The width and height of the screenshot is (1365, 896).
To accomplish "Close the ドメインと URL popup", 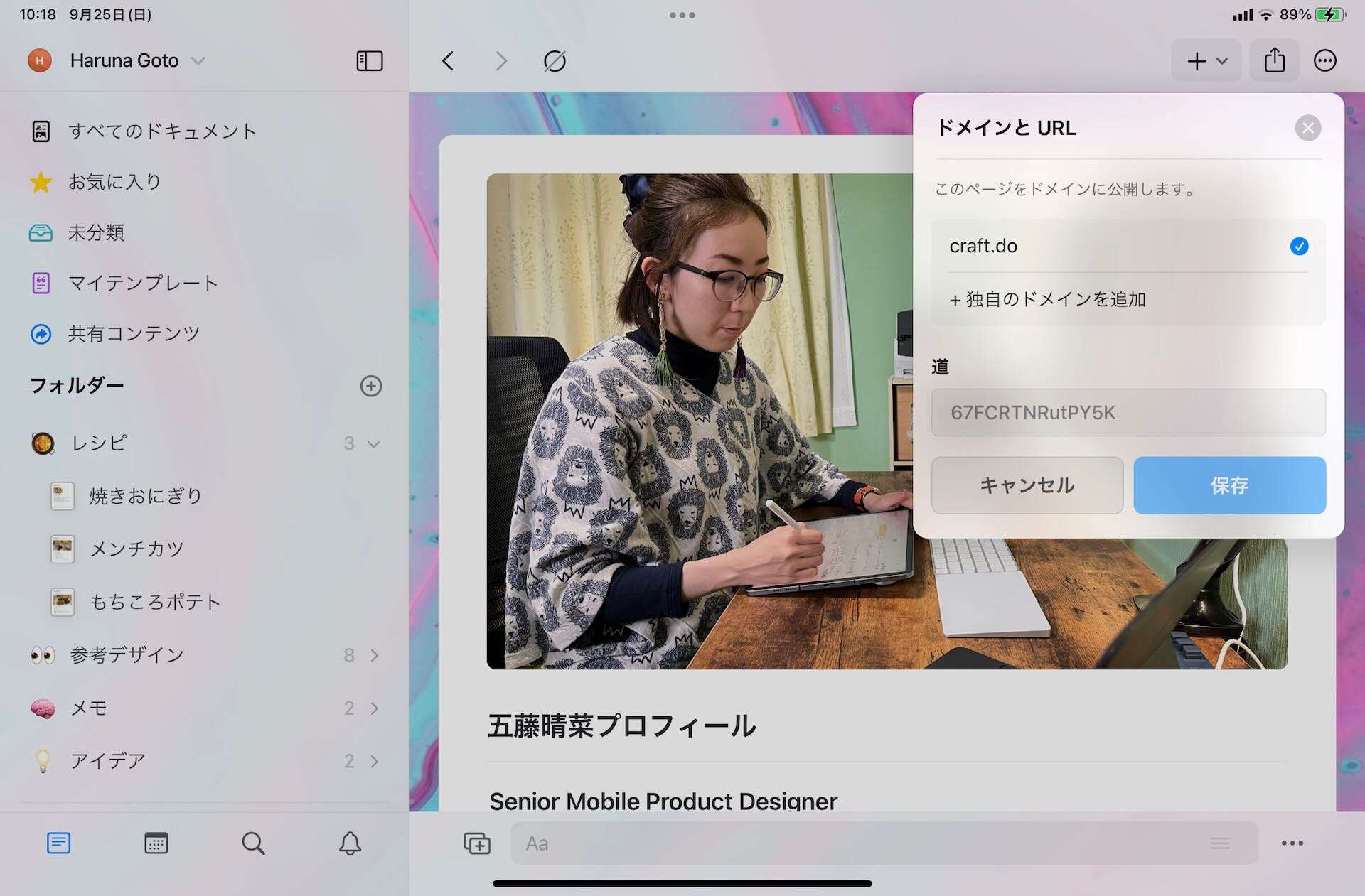I will click(1307, 128).
